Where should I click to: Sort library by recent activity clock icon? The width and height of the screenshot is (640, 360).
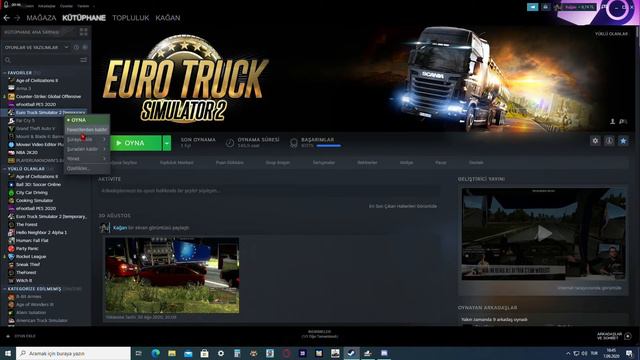(x=76, y=47)
